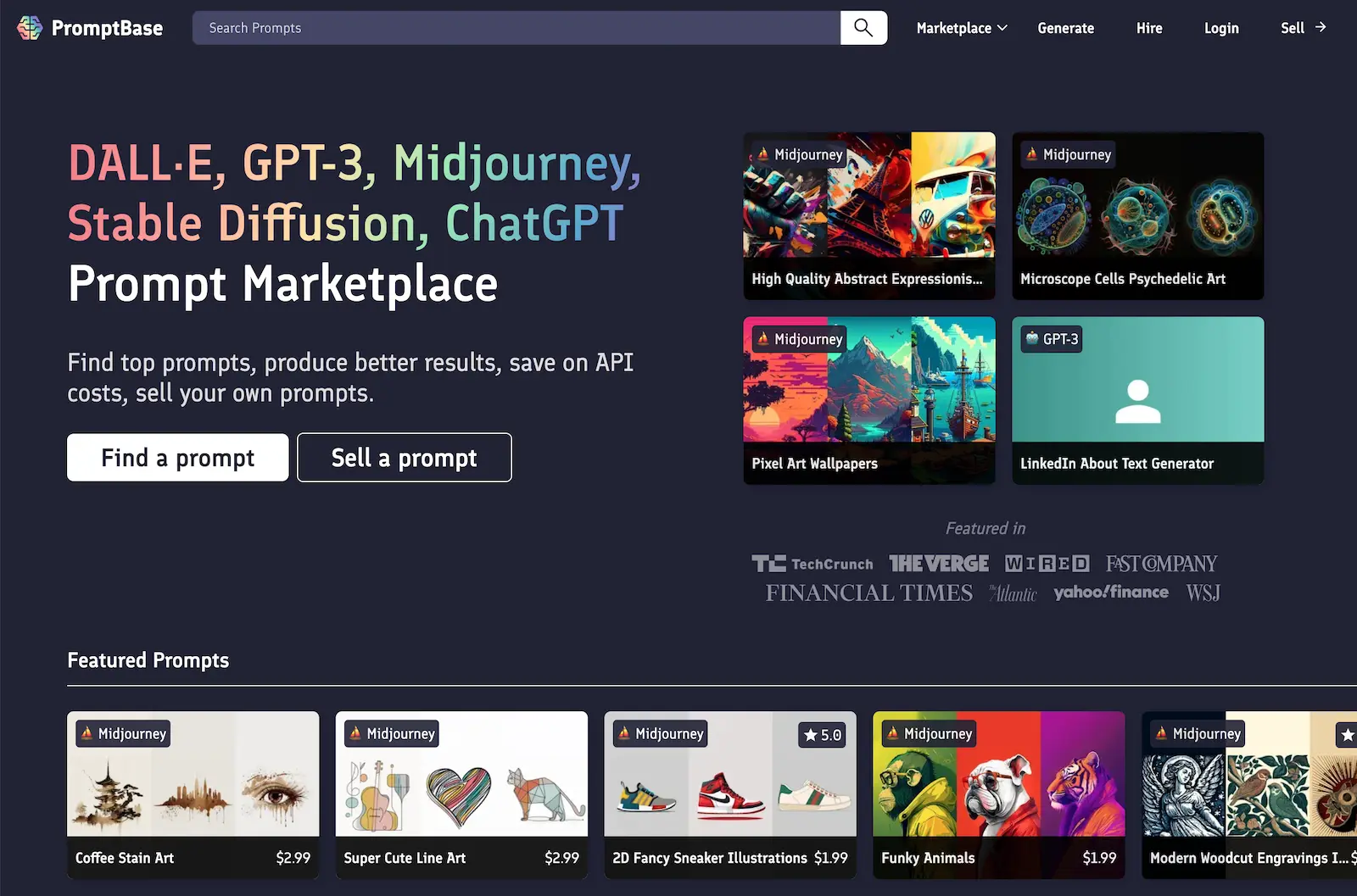Click the Login link
The width and height of the screenshot is (1357, 896).
tap(1221, 28)
